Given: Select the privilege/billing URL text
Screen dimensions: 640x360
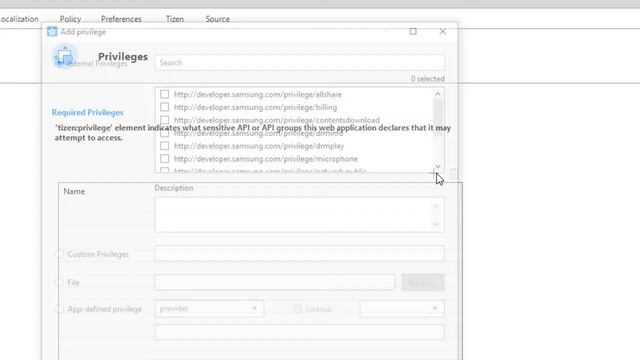Looking at the screenshot, I should tap(255, 107).
